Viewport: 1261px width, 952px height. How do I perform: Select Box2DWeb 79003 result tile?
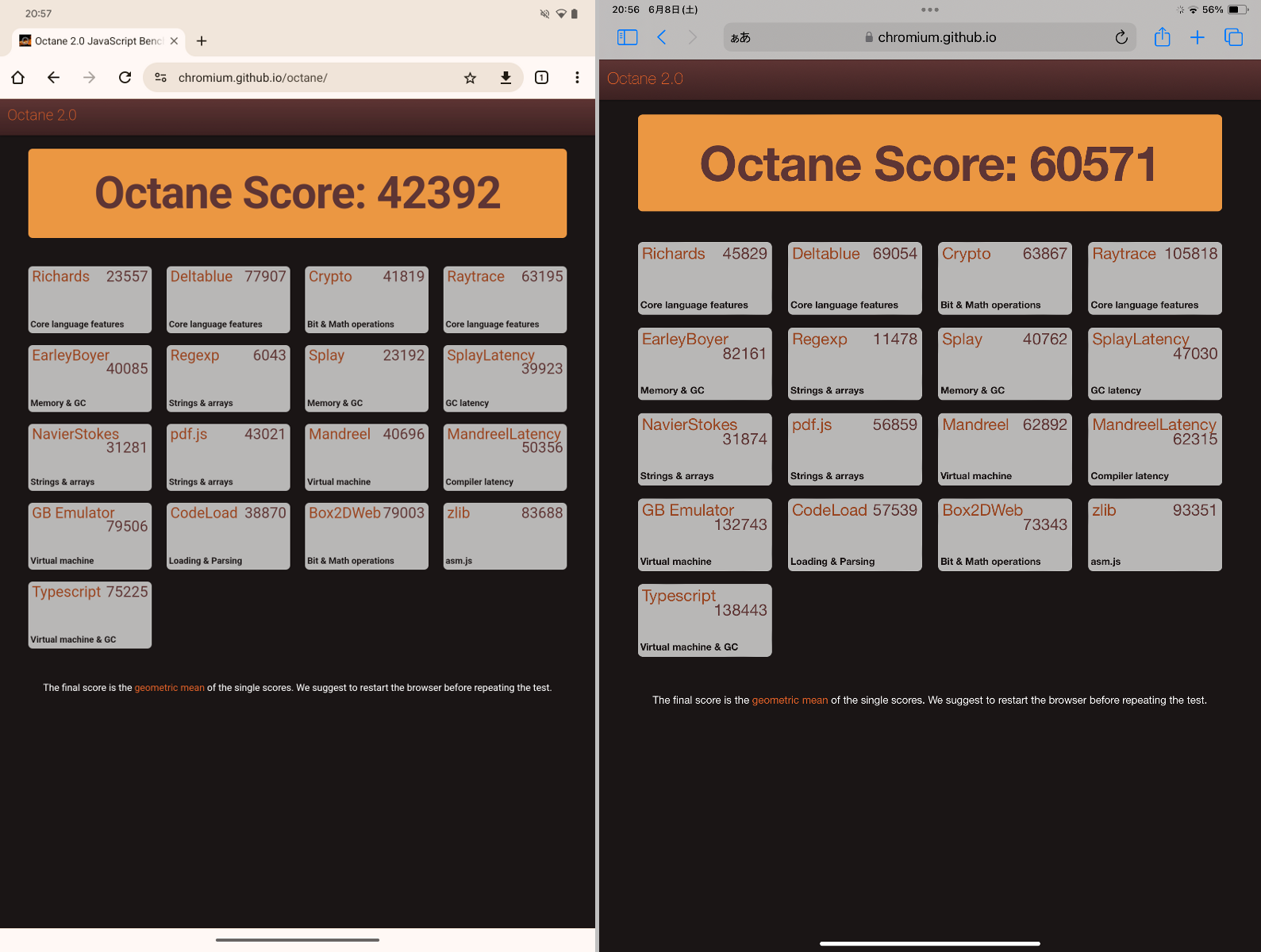pyautogui.click(x=367, y=536)
